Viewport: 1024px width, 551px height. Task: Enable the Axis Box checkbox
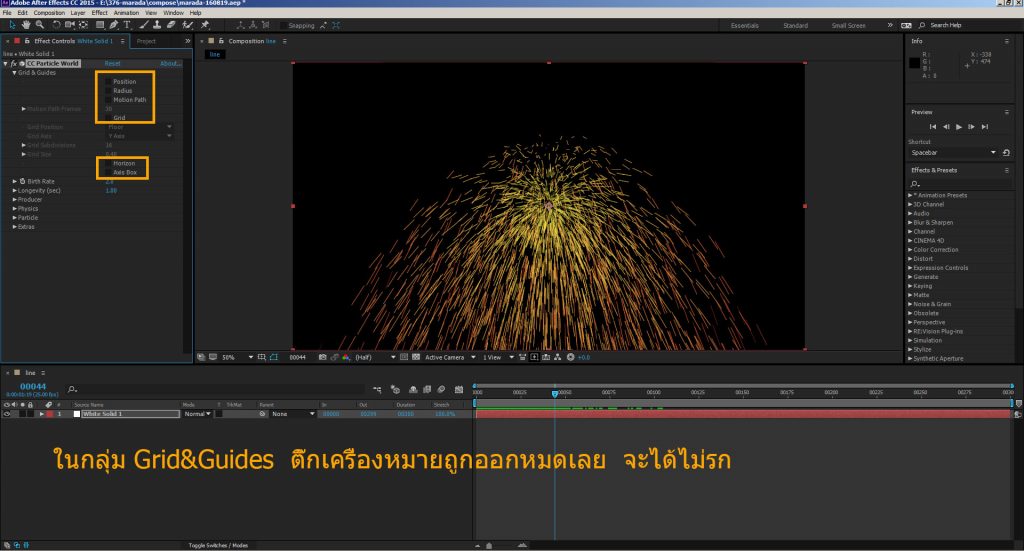coord(108,172)
